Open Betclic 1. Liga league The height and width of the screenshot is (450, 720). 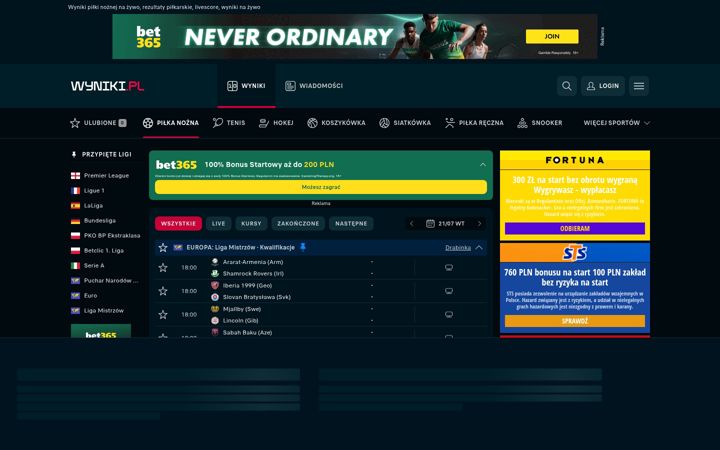[97, 251]
